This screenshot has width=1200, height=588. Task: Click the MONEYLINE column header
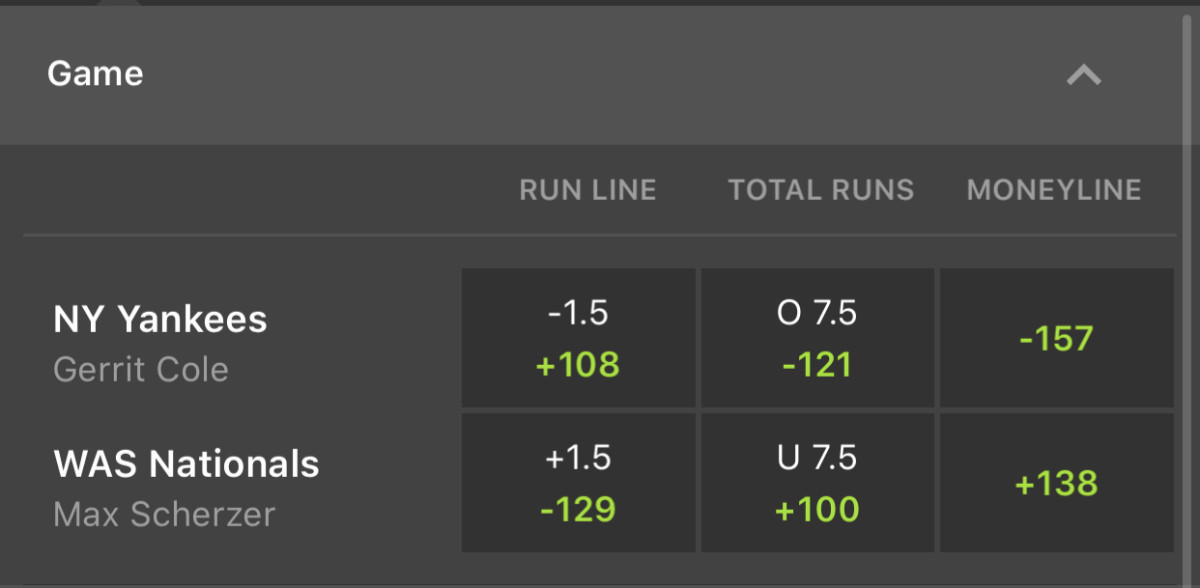1052,189
